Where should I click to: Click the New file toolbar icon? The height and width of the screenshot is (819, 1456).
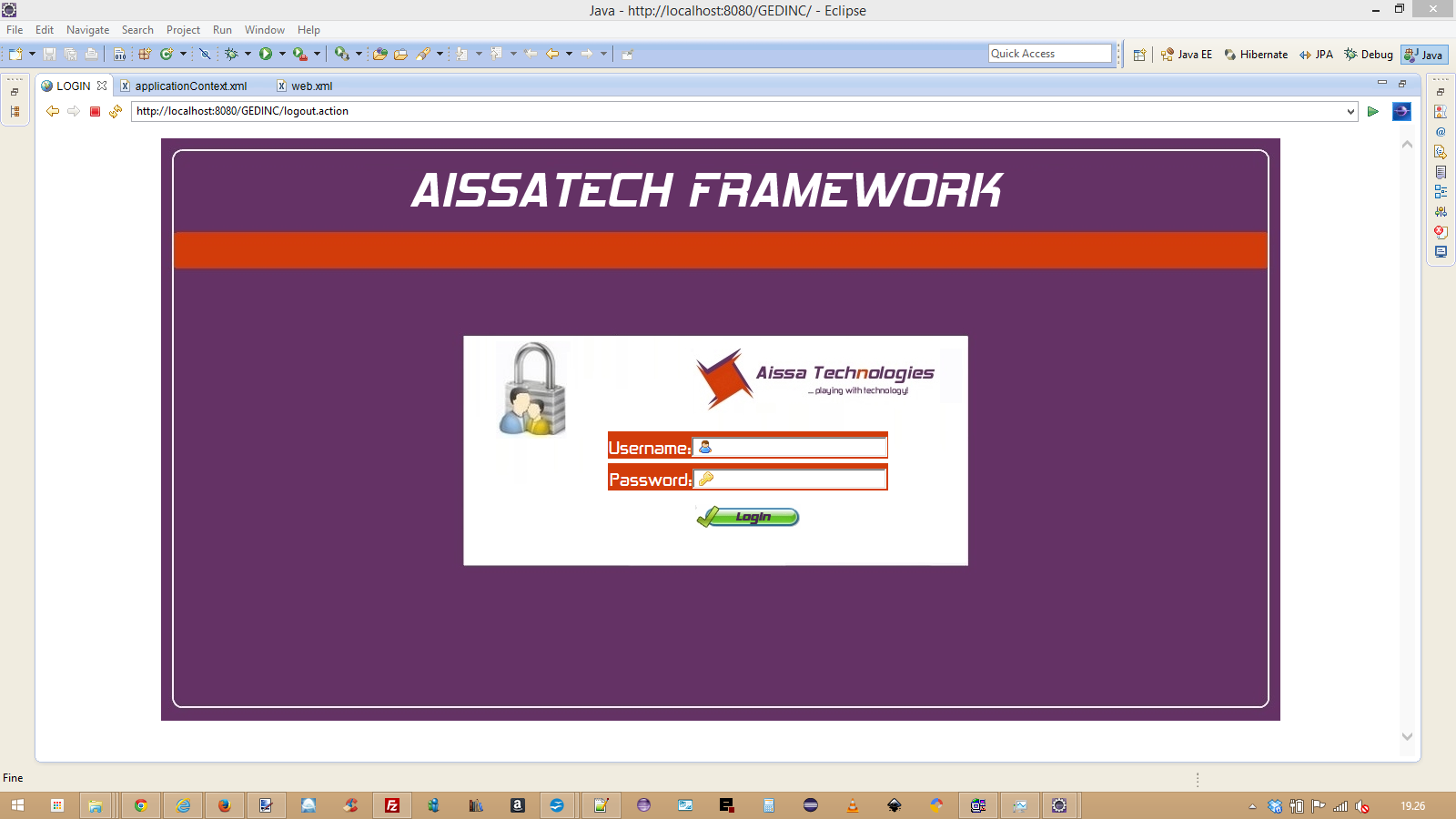(15, 55)
